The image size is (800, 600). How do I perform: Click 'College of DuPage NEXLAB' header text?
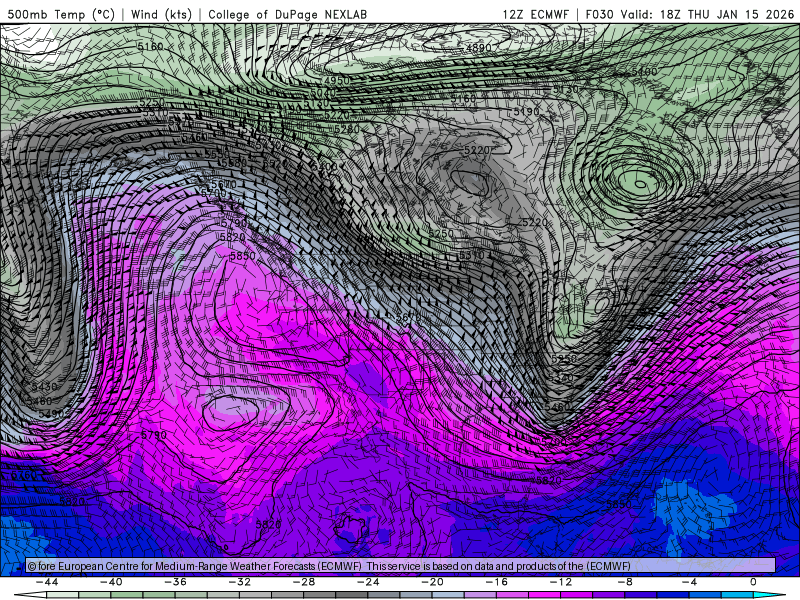[287, 14]
